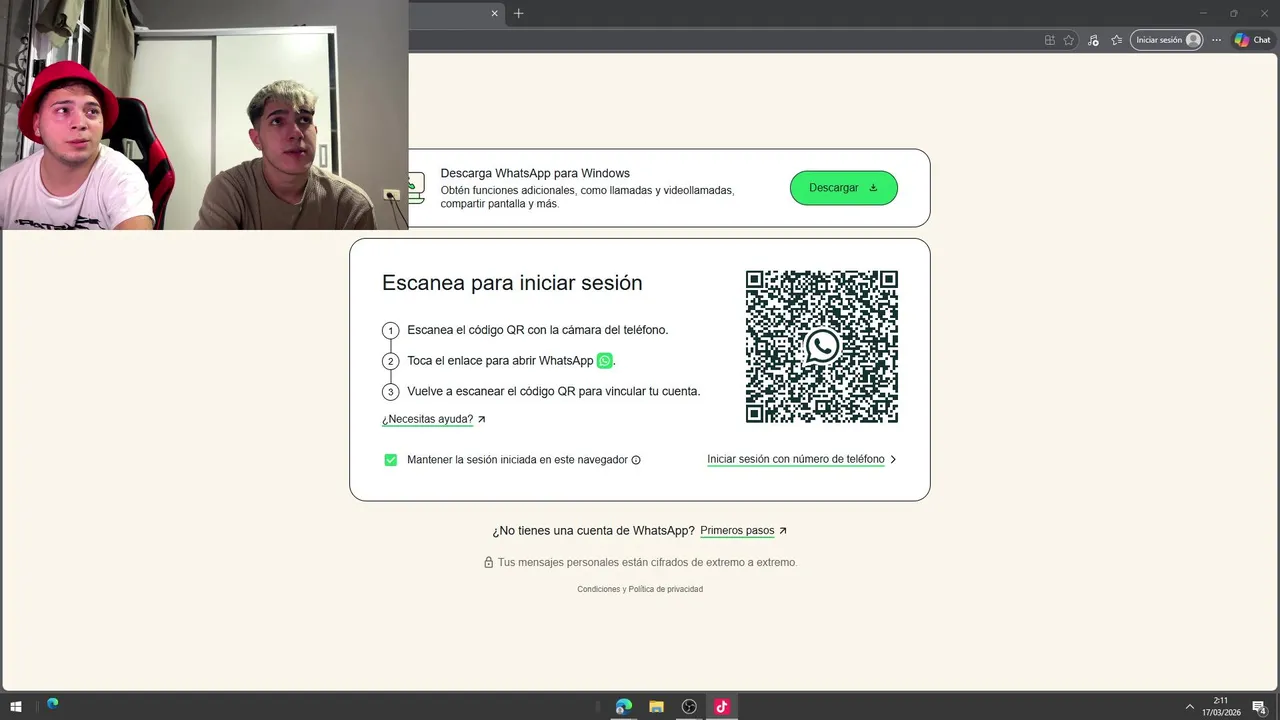Open the Favorites list icon
Screen dimensions: 1280x720
coord(1117,40)
